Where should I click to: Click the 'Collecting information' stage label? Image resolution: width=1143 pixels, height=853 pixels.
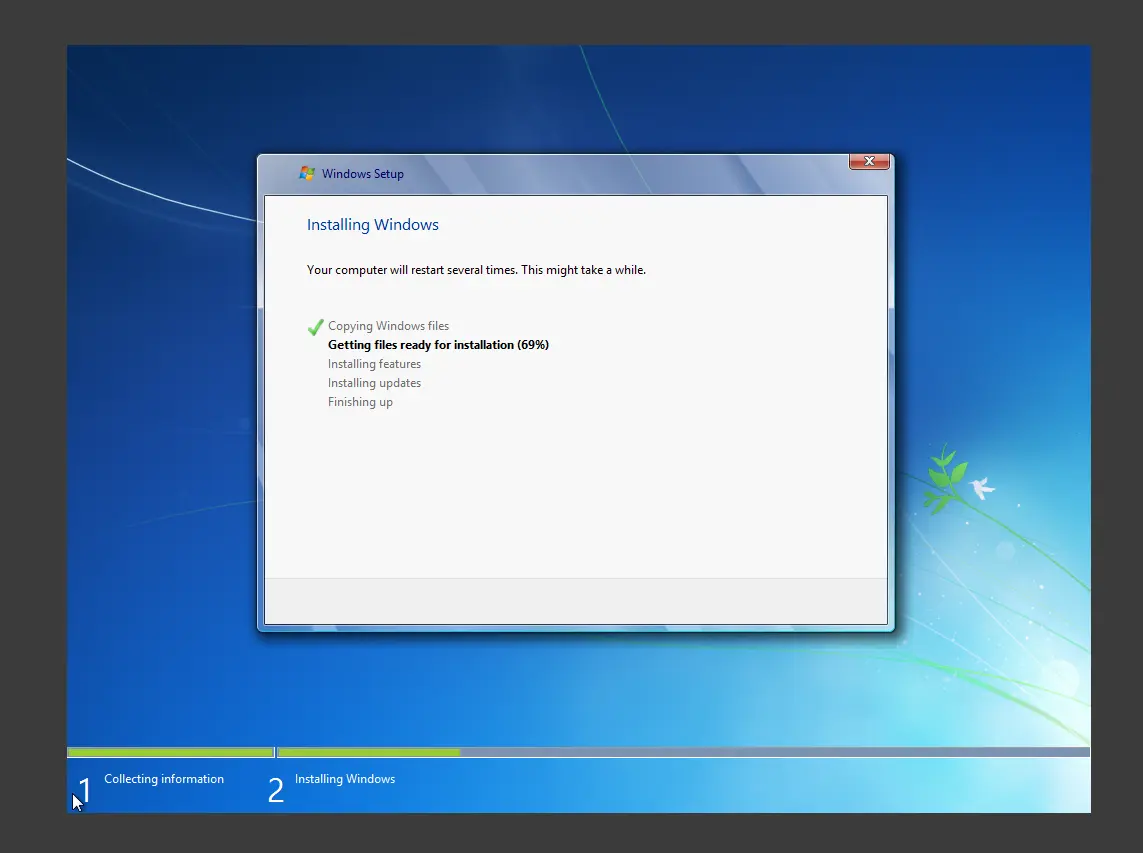tap(164, 779)
